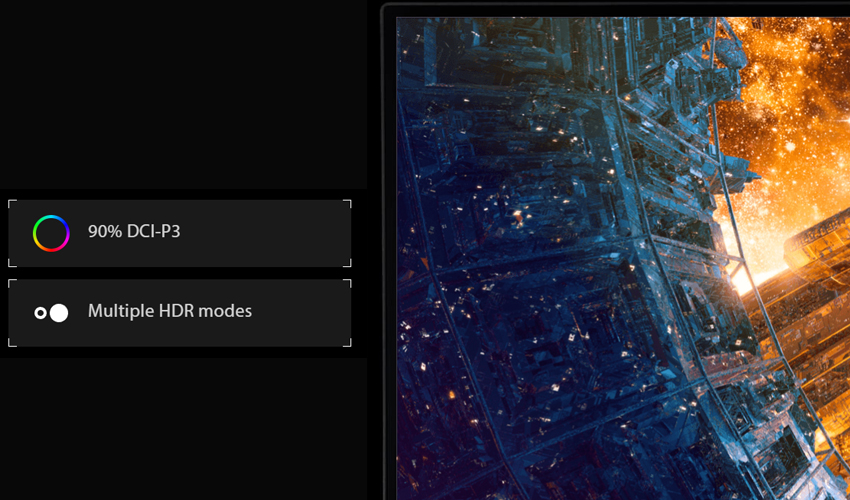
Task: Click bottom-left bracket of HDR modes card
Action: pos(12,343)
